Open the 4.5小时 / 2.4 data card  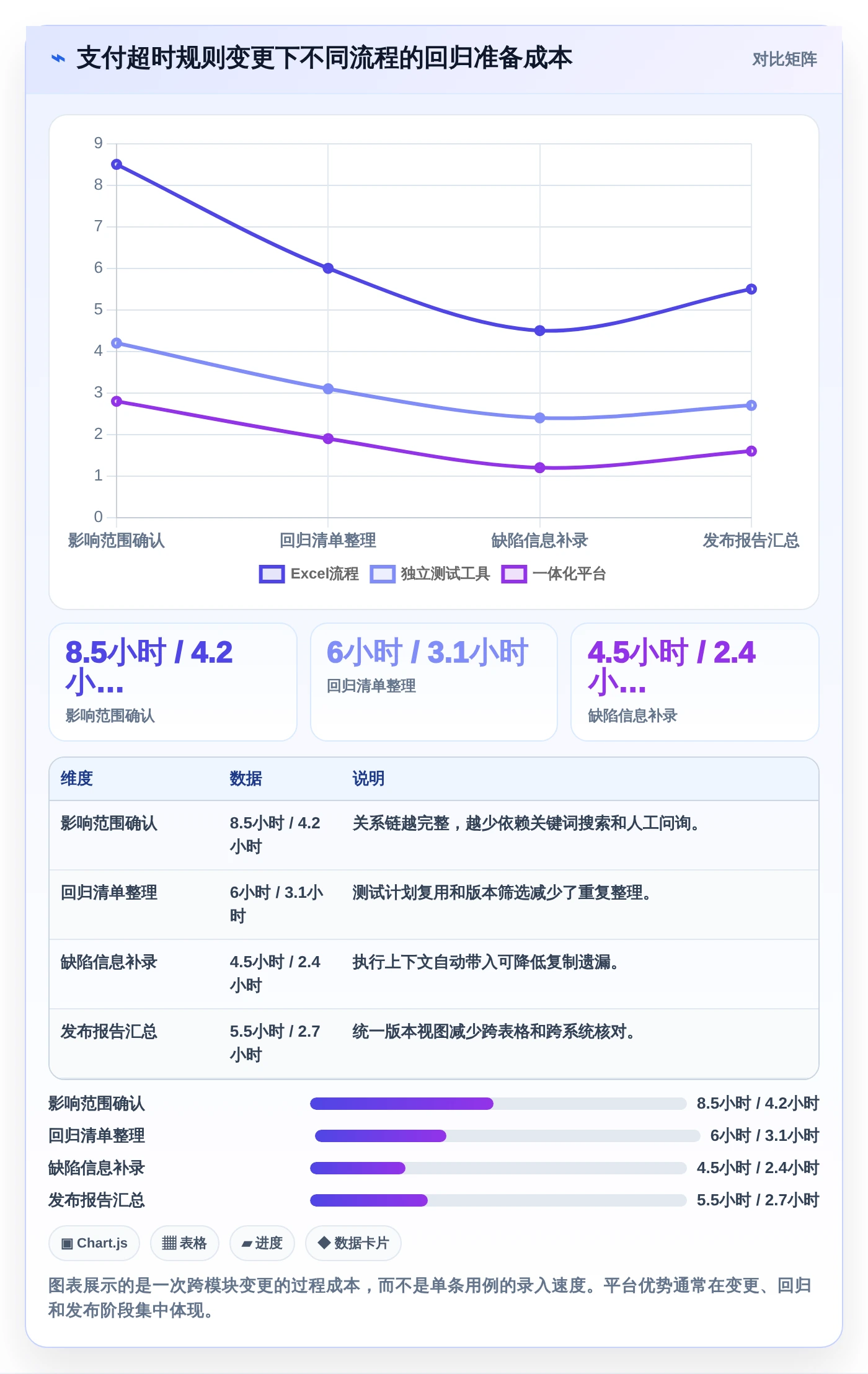click(695, 682)
